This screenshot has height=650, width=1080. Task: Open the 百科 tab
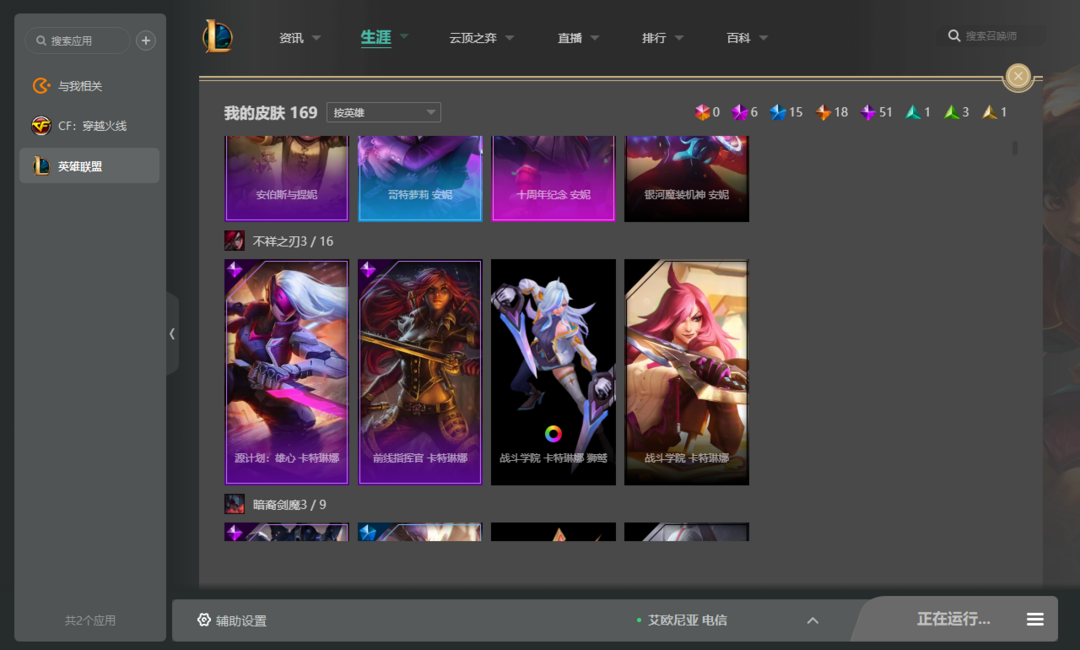[x=738, y=38]
